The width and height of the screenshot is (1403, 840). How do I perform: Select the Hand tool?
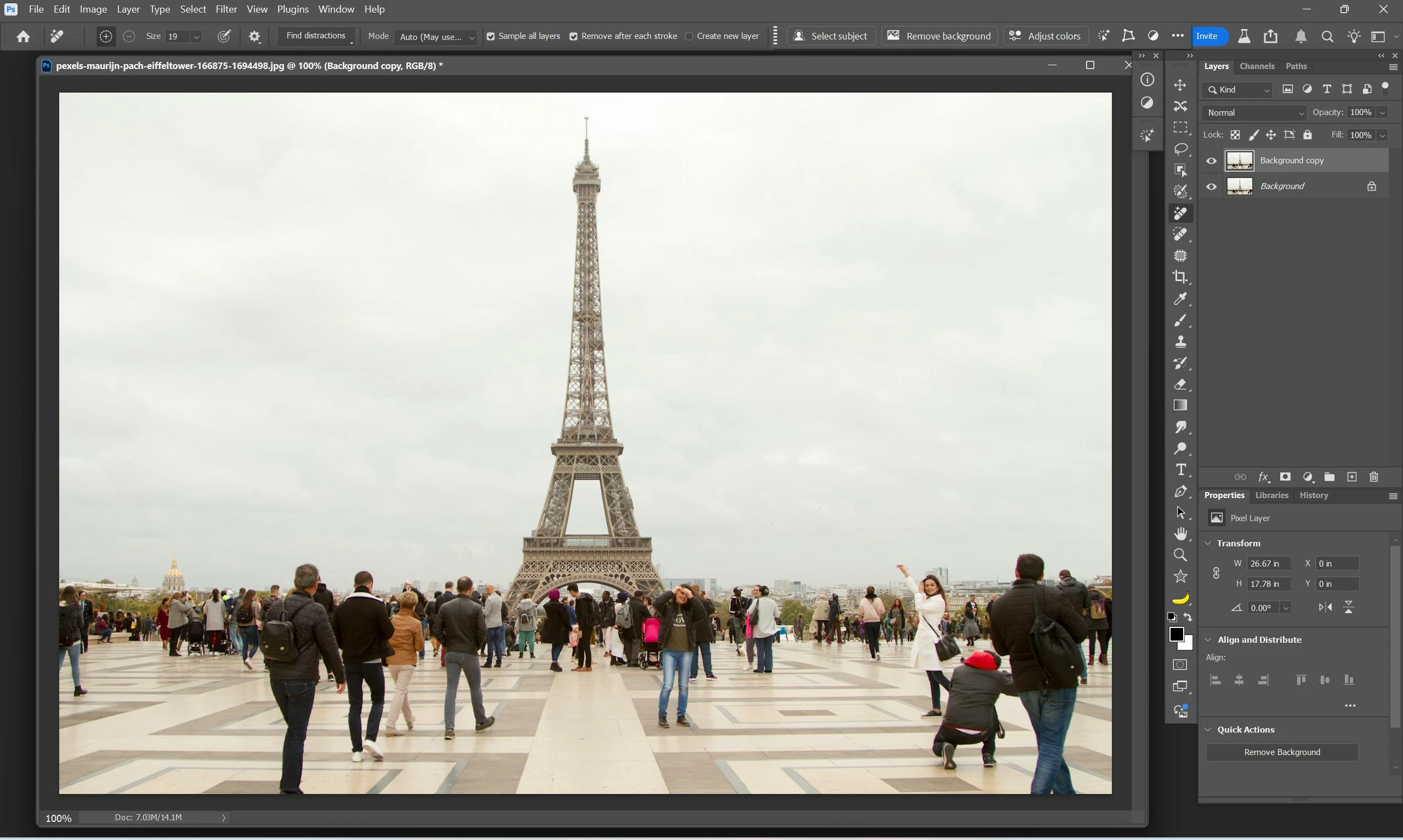click(1180, 534)
